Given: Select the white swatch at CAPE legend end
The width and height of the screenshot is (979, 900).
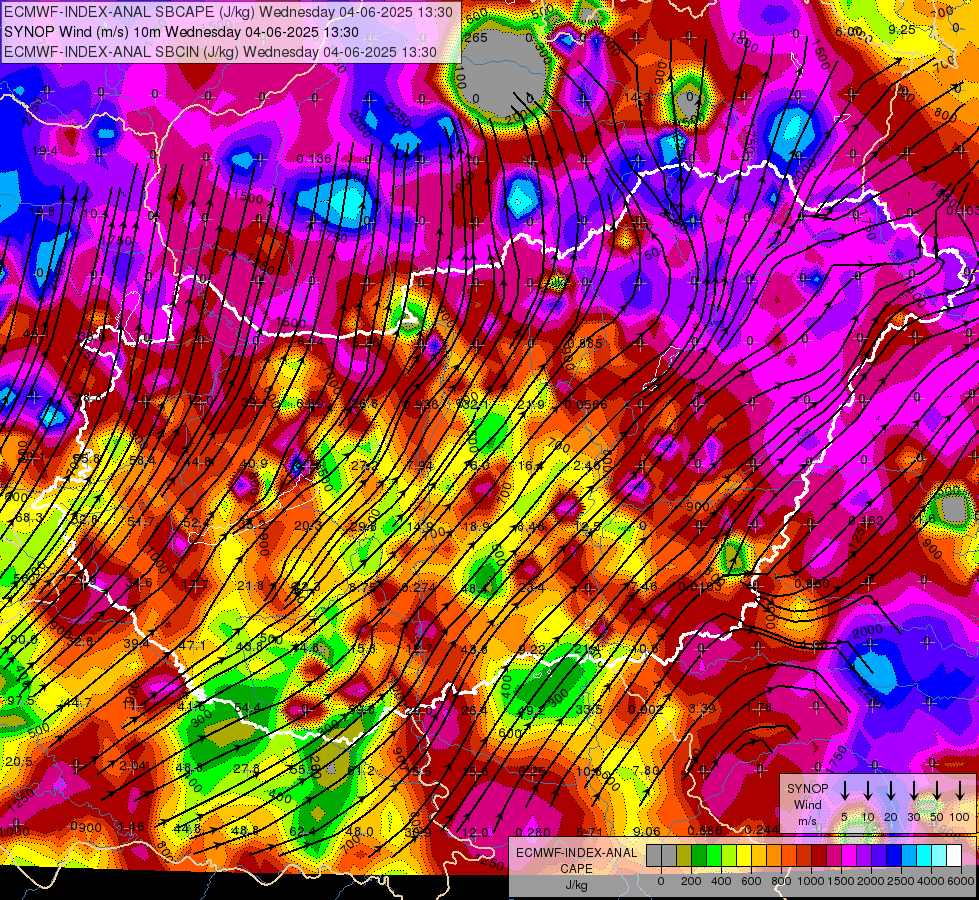Looking at the screenshot, I should (x=954, y=856).
